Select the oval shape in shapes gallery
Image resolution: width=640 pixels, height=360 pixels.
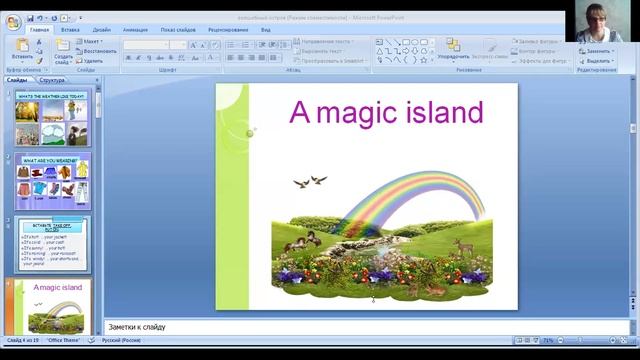(415, 42)
